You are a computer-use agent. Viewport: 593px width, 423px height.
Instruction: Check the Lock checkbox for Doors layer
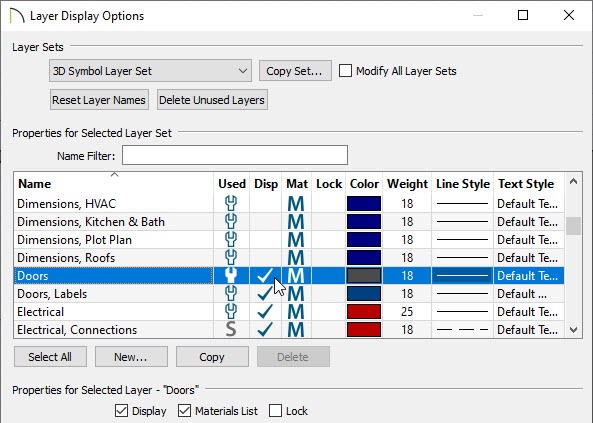tap(275, 411)
